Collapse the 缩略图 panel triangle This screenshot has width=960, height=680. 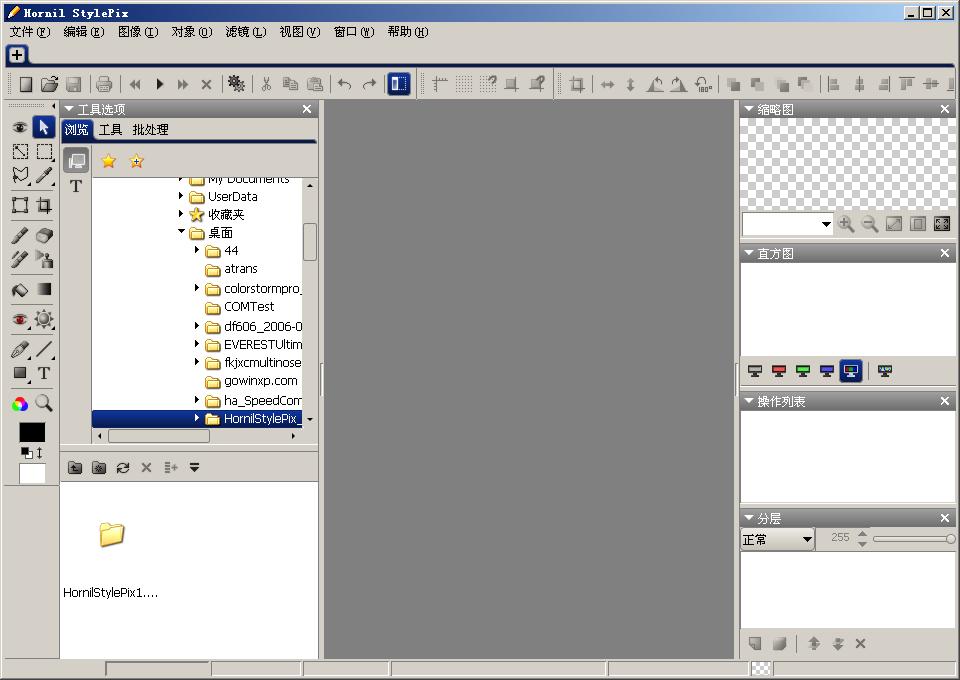tap(748, 109)
